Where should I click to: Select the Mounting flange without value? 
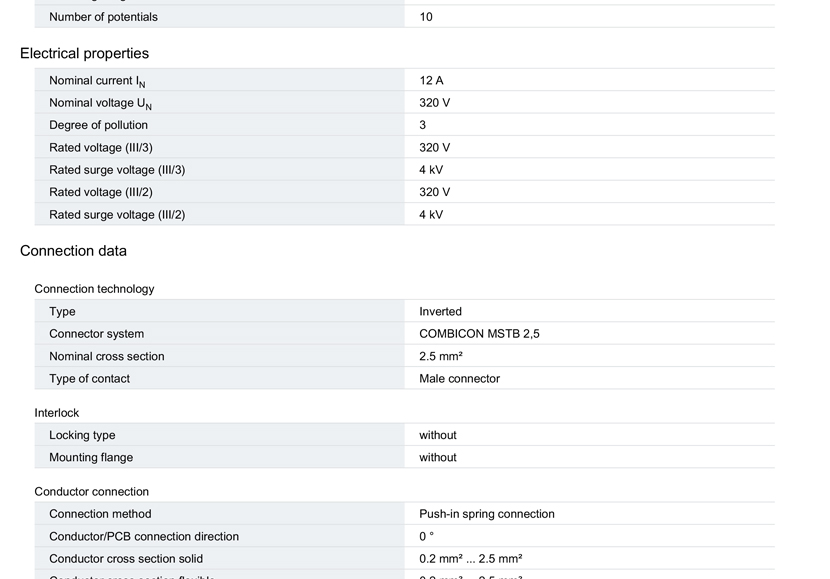tap(438, 457)
